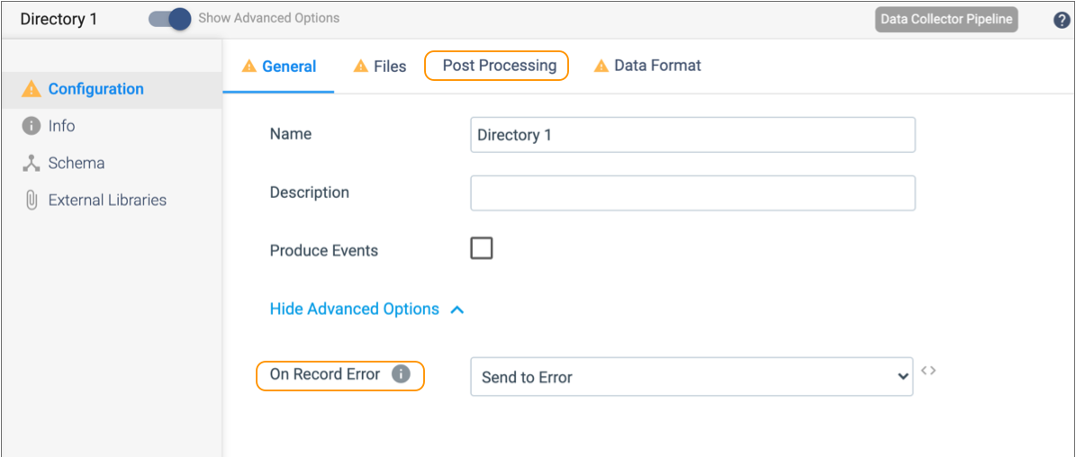Click the Description text field
The height and width of the screenshot is (457, 1076).
pos(692,193)
